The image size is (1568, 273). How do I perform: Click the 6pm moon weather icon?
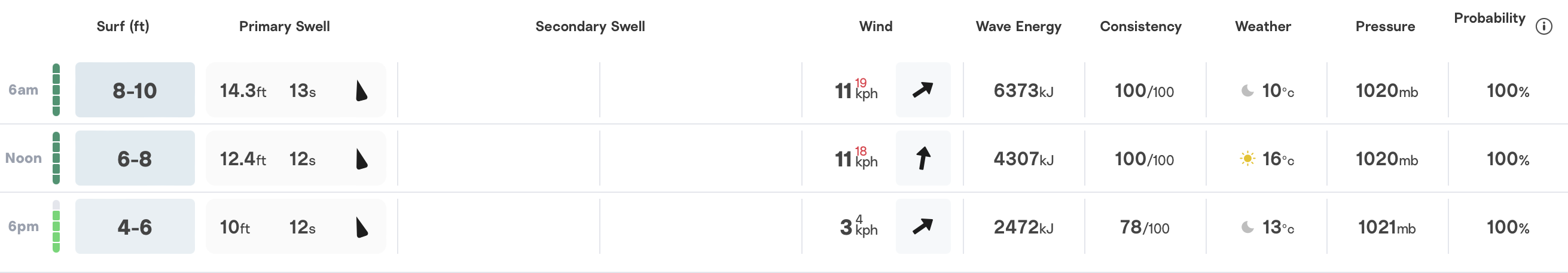tap(1247, 227)
